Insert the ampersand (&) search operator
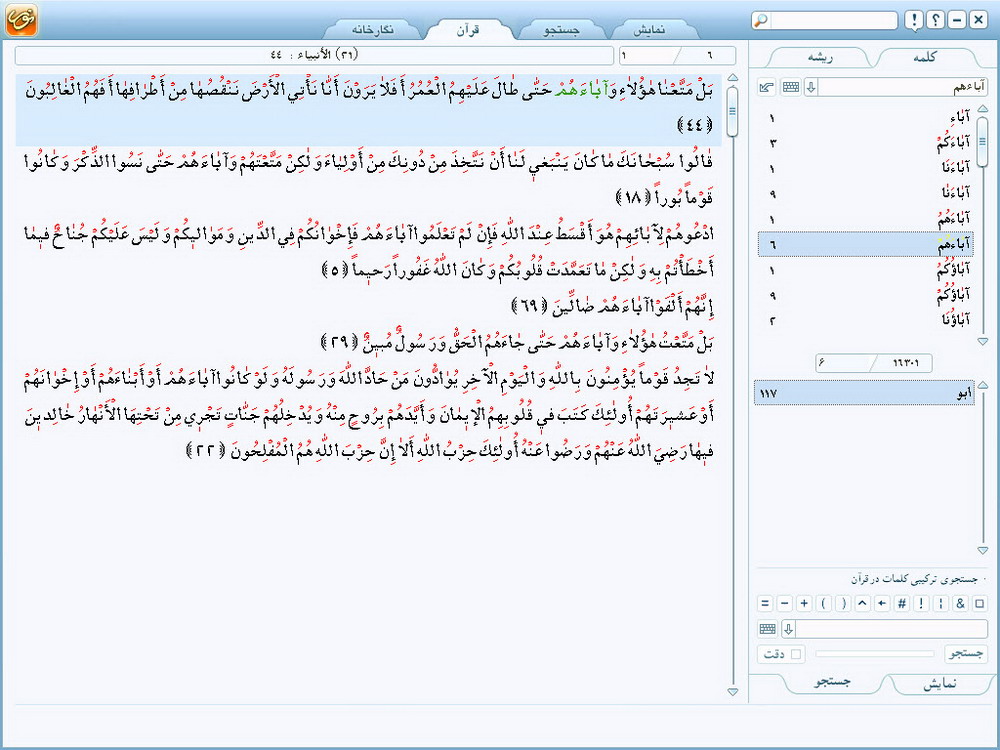The image size is (1000, 750). pos(960,603)
